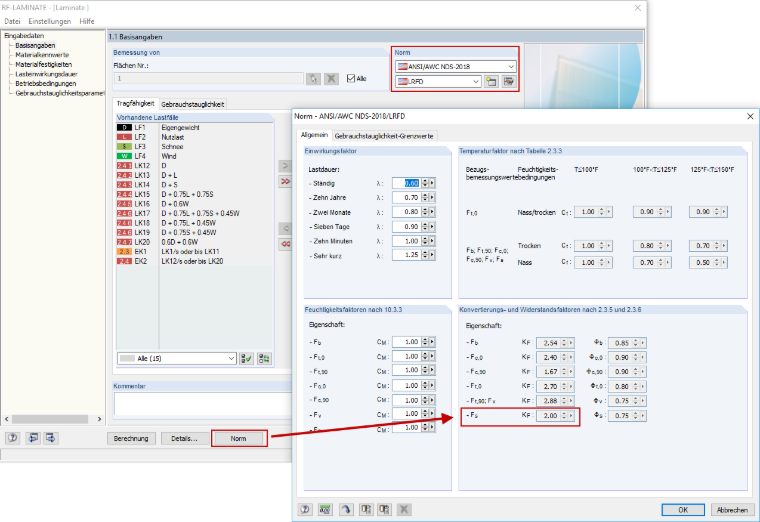760x522 pixels.
Task: Open the Einstellungen menu
Action: 49,21
